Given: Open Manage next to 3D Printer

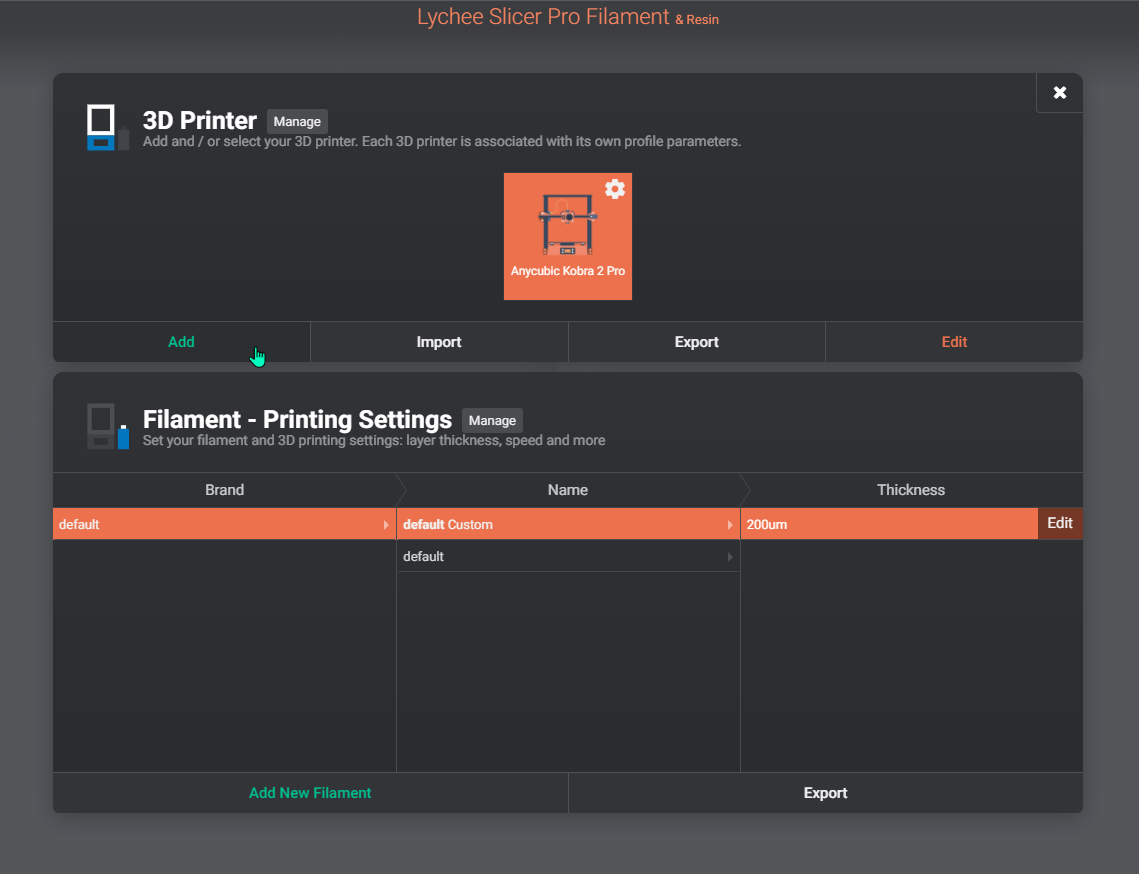Looking at the screenshot, I should [297, 121].
